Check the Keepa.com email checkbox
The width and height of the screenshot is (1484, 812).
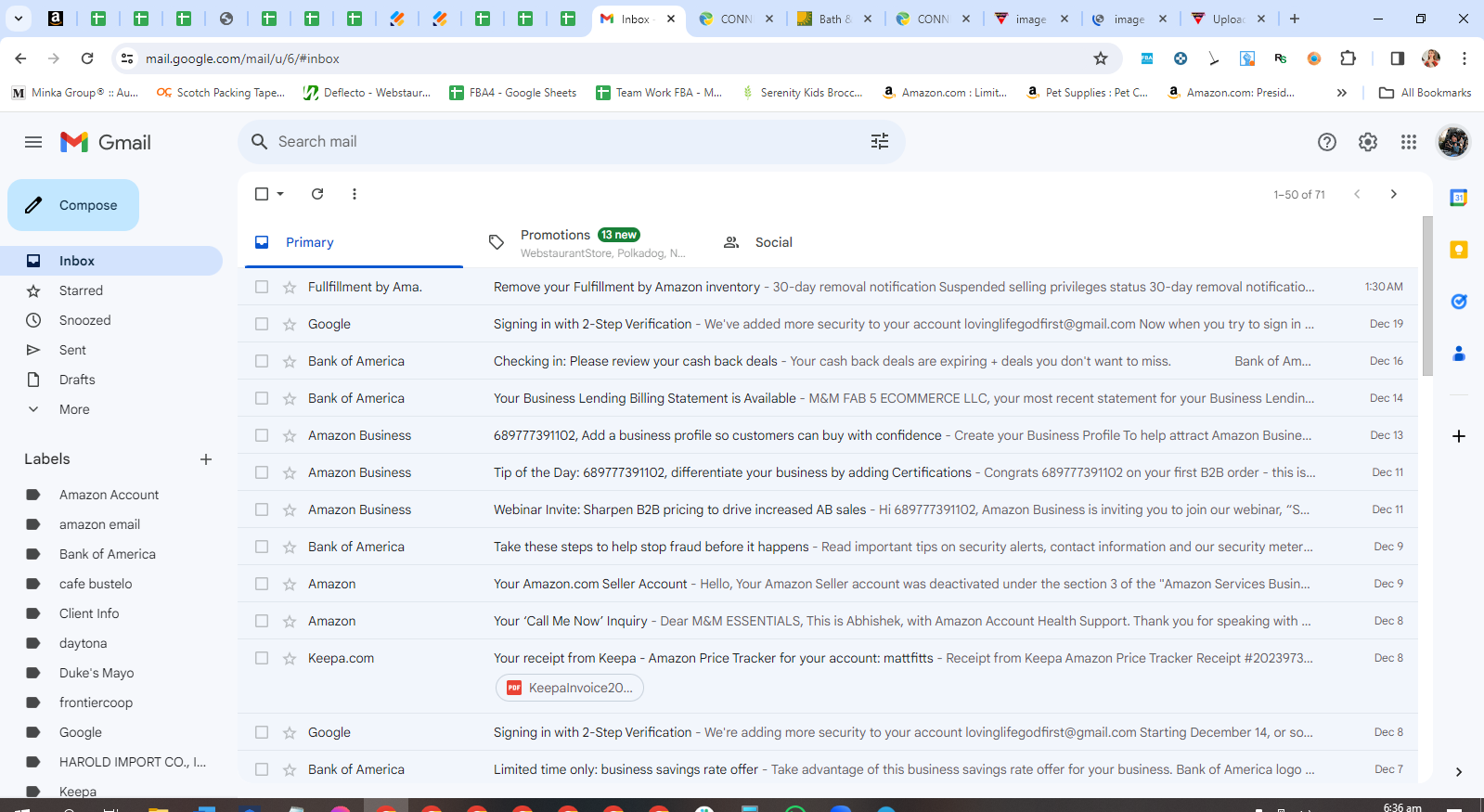[262, 659]
